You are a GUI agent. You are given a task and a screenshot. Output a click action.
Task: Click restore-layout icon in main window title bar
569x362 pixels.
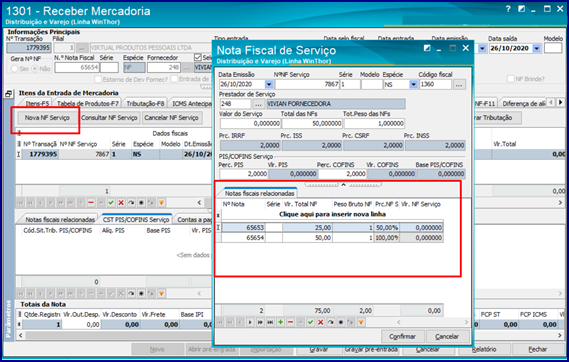(x=521, y=9)
